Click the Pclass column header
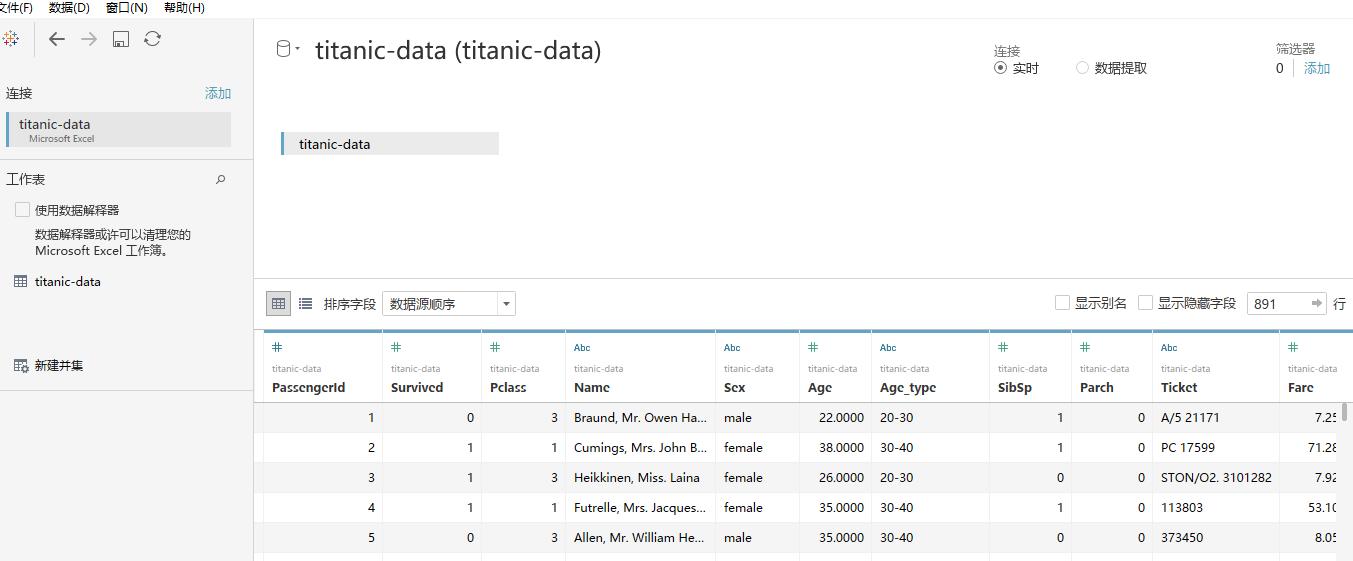Screen dimensions: 1353x561 pos(508,387)
